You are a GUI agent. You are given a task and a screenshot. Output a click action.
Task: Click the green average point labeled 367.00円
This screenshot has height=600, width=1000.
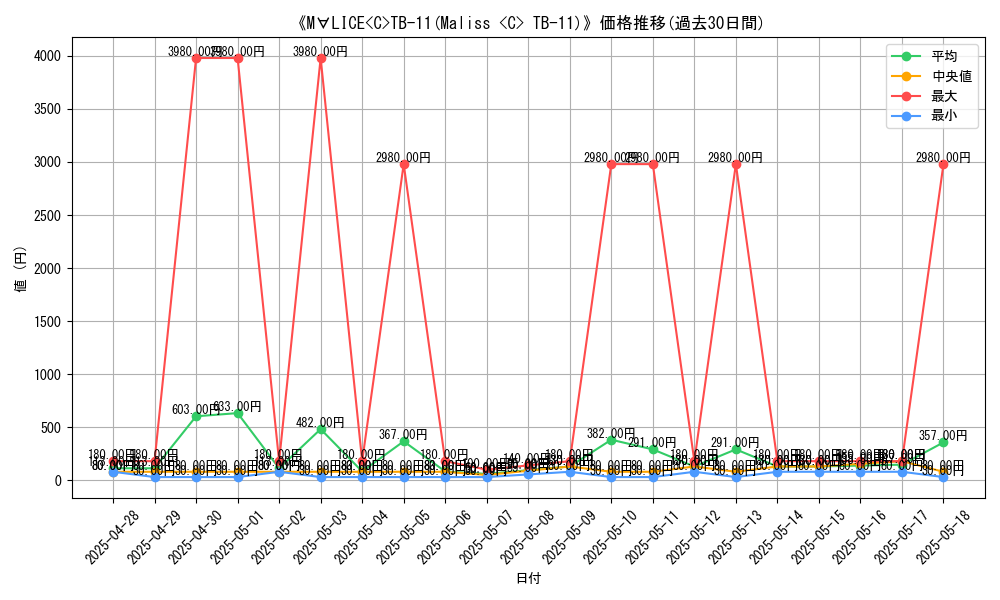click(x=404, y=442)
